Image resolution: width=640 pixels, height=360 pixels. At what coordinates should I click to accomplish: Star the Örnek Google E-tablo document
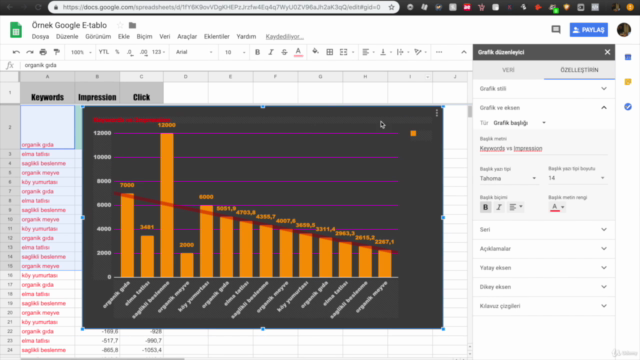point(120,25)
